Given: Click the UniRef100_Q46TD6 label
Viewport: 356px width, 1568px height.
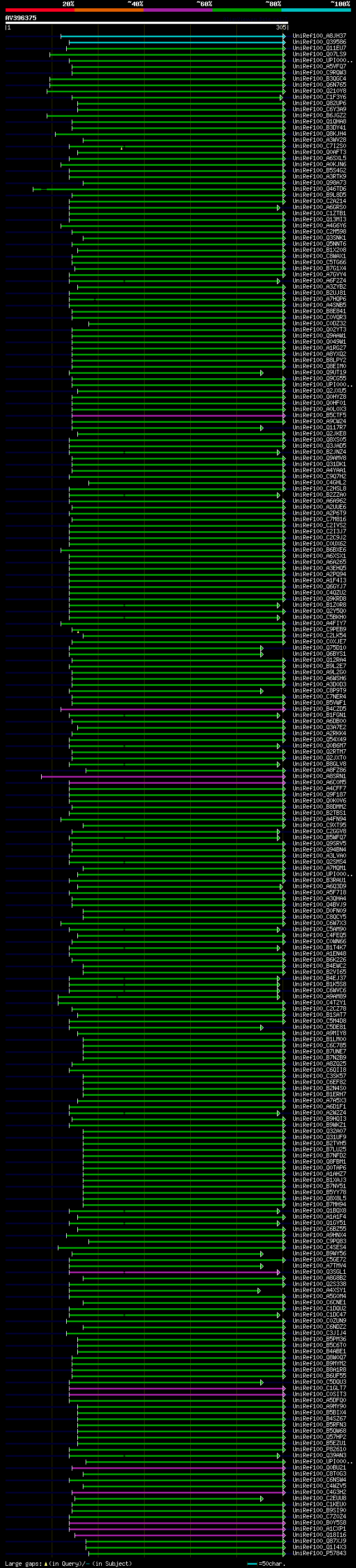Looking at the screenshot, I should pyautogui.click(x=319, y=189).
